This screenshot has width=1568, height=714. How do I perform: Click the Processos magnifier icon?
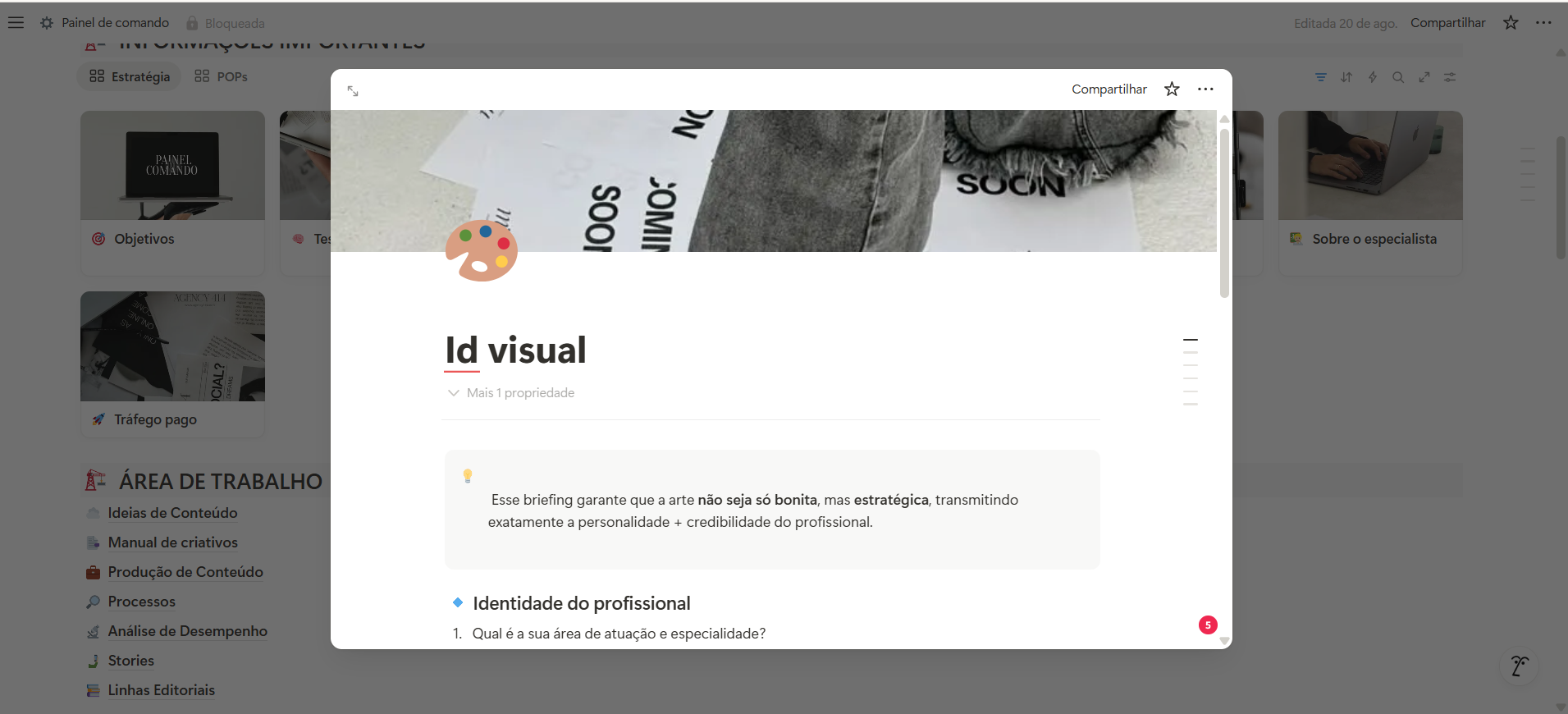(x=94, y=602)
